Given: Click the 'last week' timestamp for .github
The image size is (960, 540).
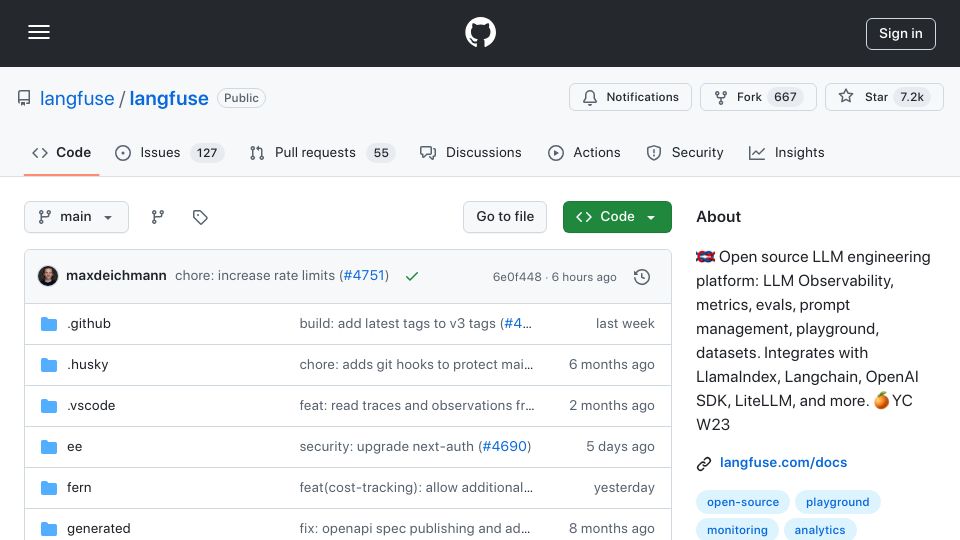Looking at the screenshot, I should pos(625,323).
